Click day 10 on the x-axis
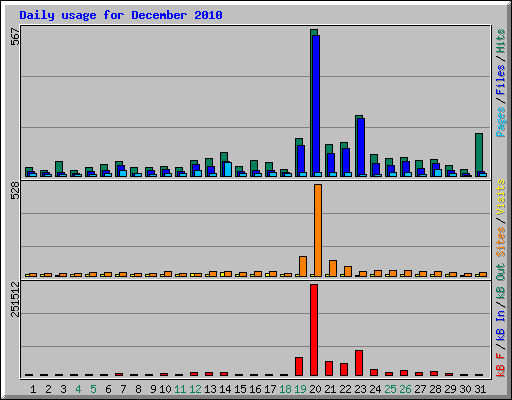The height and width of the screenshot is (400, 512). pyautogui.click(x=165, y=389)
